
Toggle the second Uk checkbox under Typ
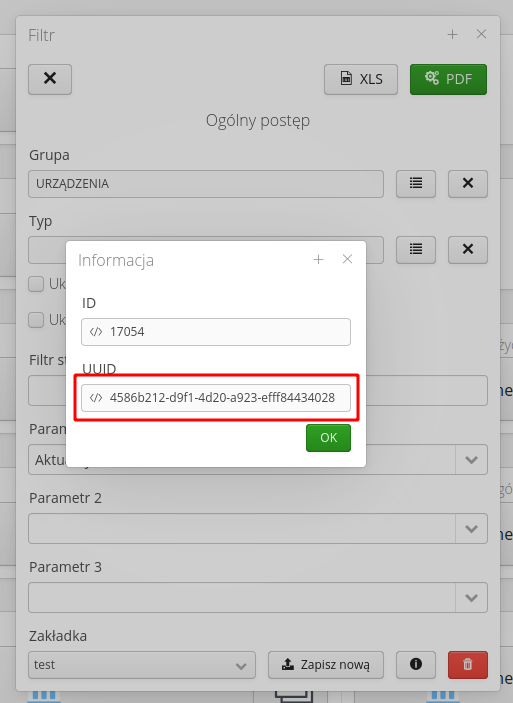36,320
